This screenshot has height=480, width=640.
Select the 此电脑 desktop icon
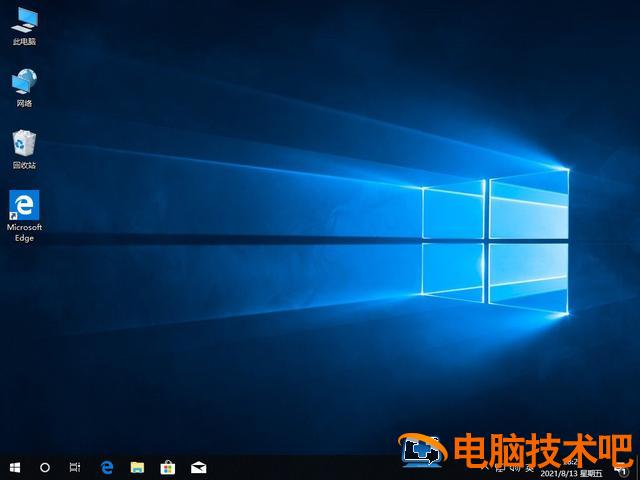(24, 26)
